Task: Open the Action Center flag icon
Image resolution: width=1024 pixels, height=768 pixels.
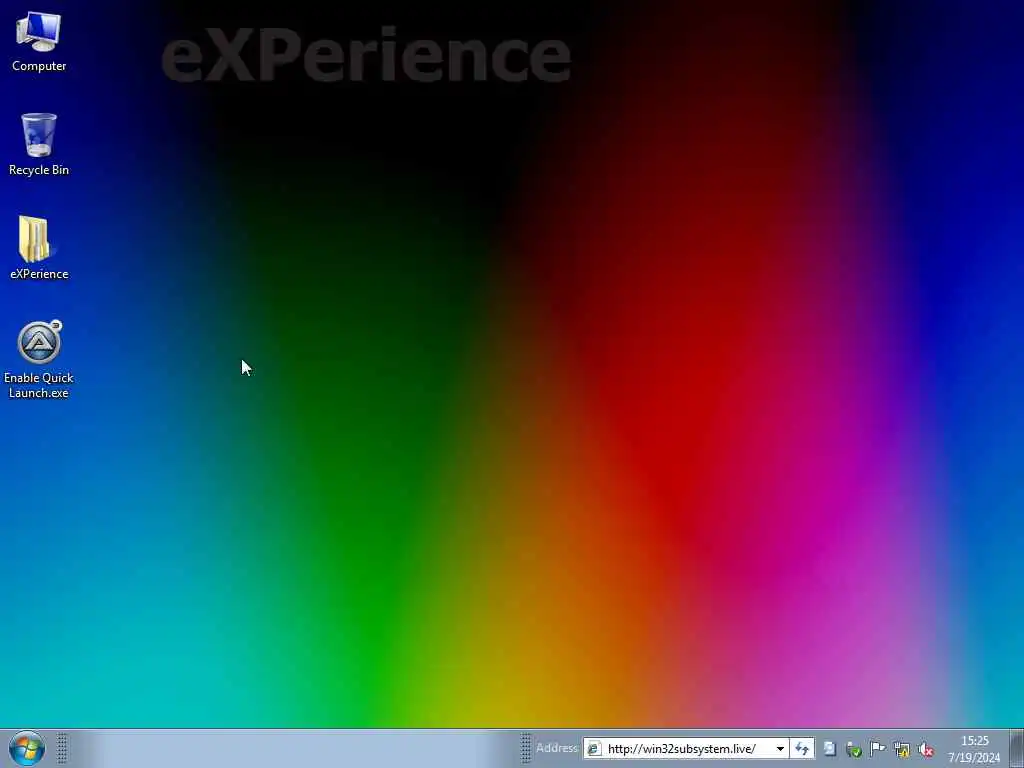Action: click(x=878, y=748)
